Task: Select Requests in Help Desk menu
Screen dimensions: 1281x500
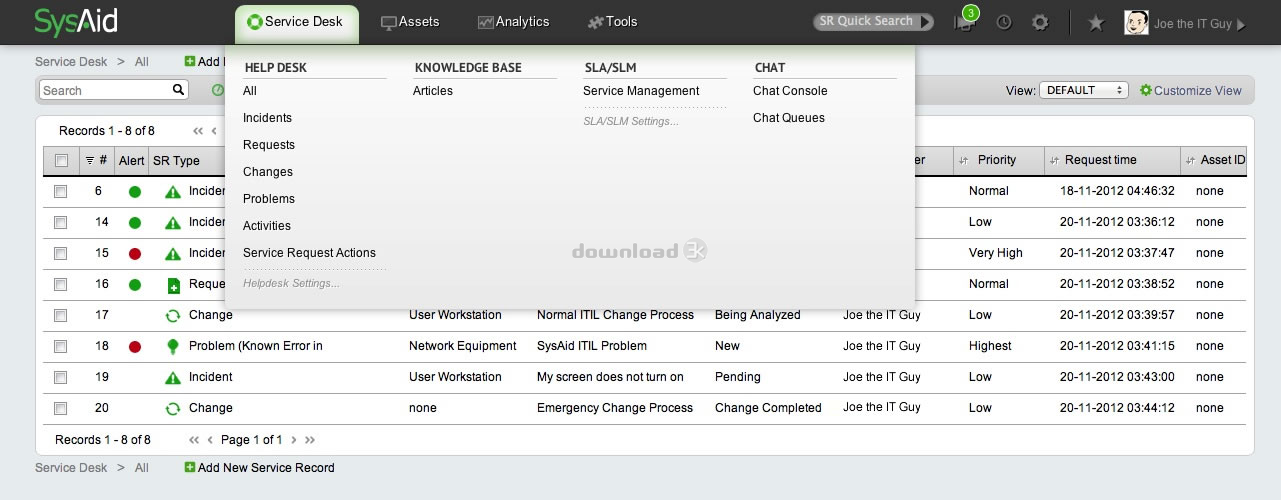Action: [x=269, y=145]
